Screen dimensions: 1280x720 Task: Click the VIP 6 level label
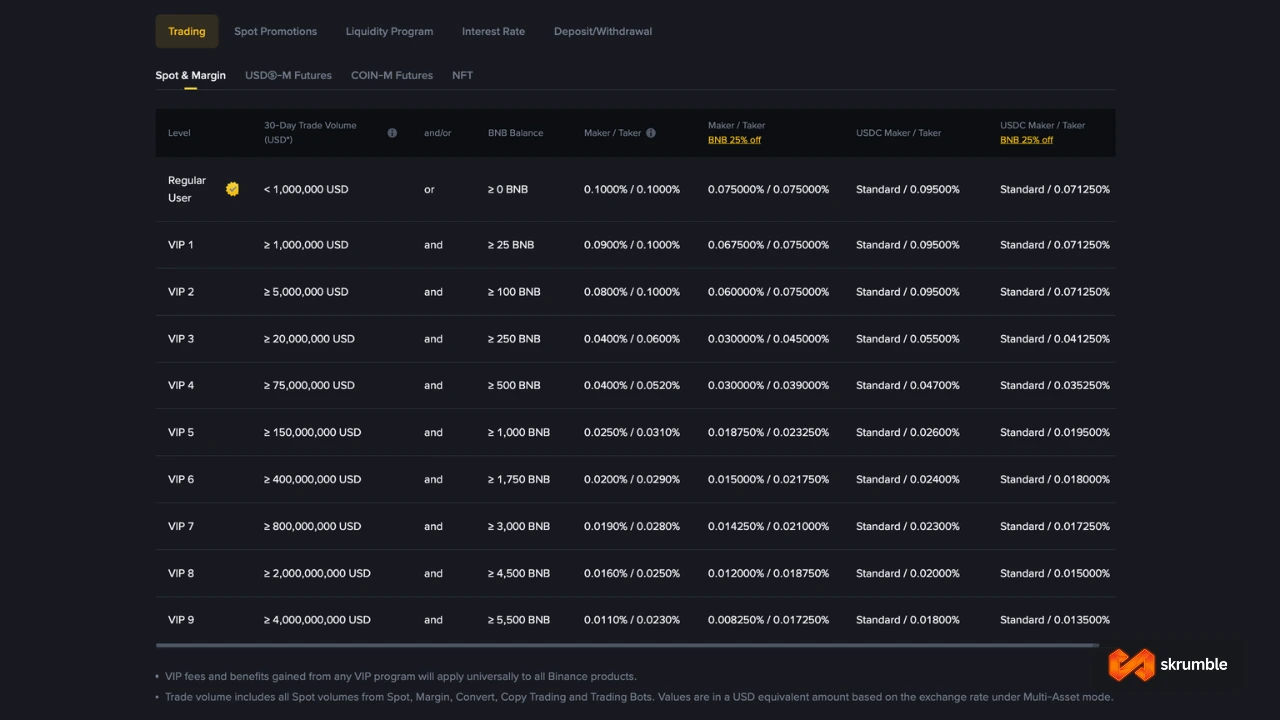click(181, 479)
